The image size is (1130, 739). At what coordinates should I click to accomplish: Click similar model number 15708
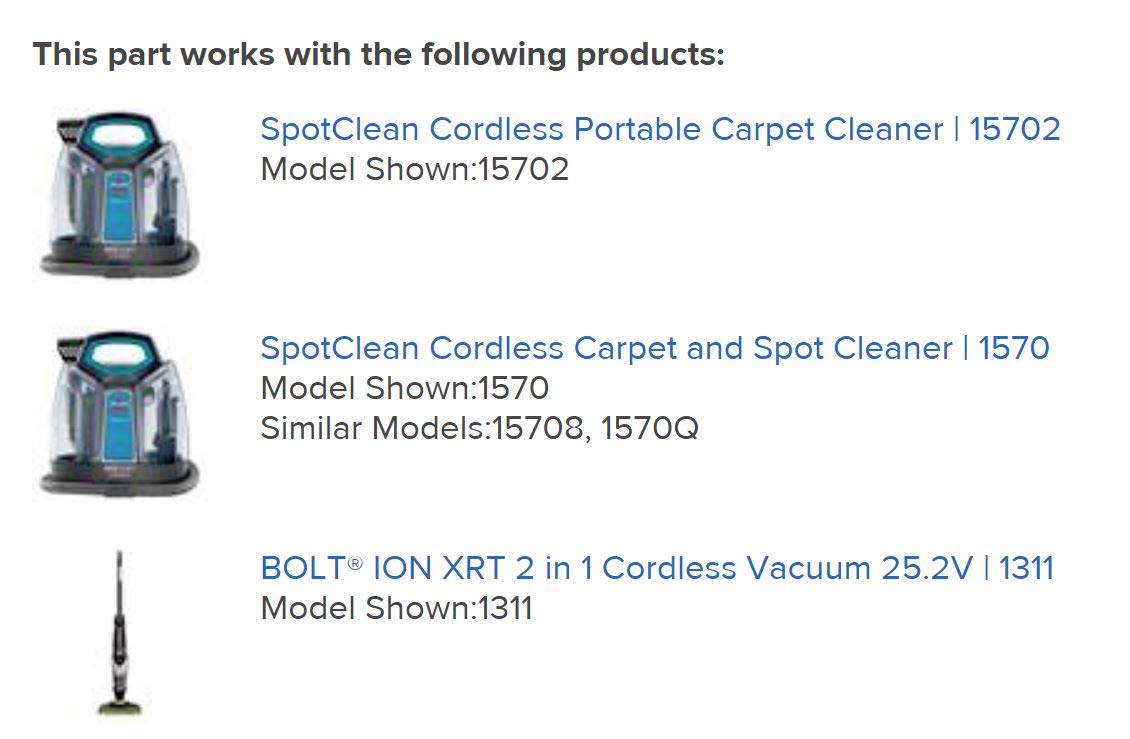click(538, 428)
